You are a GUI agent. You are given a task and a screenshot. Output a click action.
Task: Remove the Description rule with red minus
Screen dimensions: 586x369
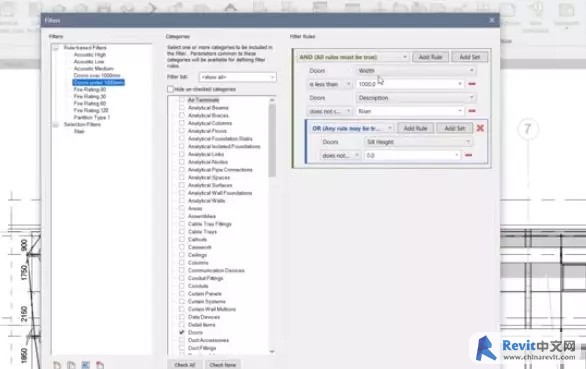pos(472,111)
